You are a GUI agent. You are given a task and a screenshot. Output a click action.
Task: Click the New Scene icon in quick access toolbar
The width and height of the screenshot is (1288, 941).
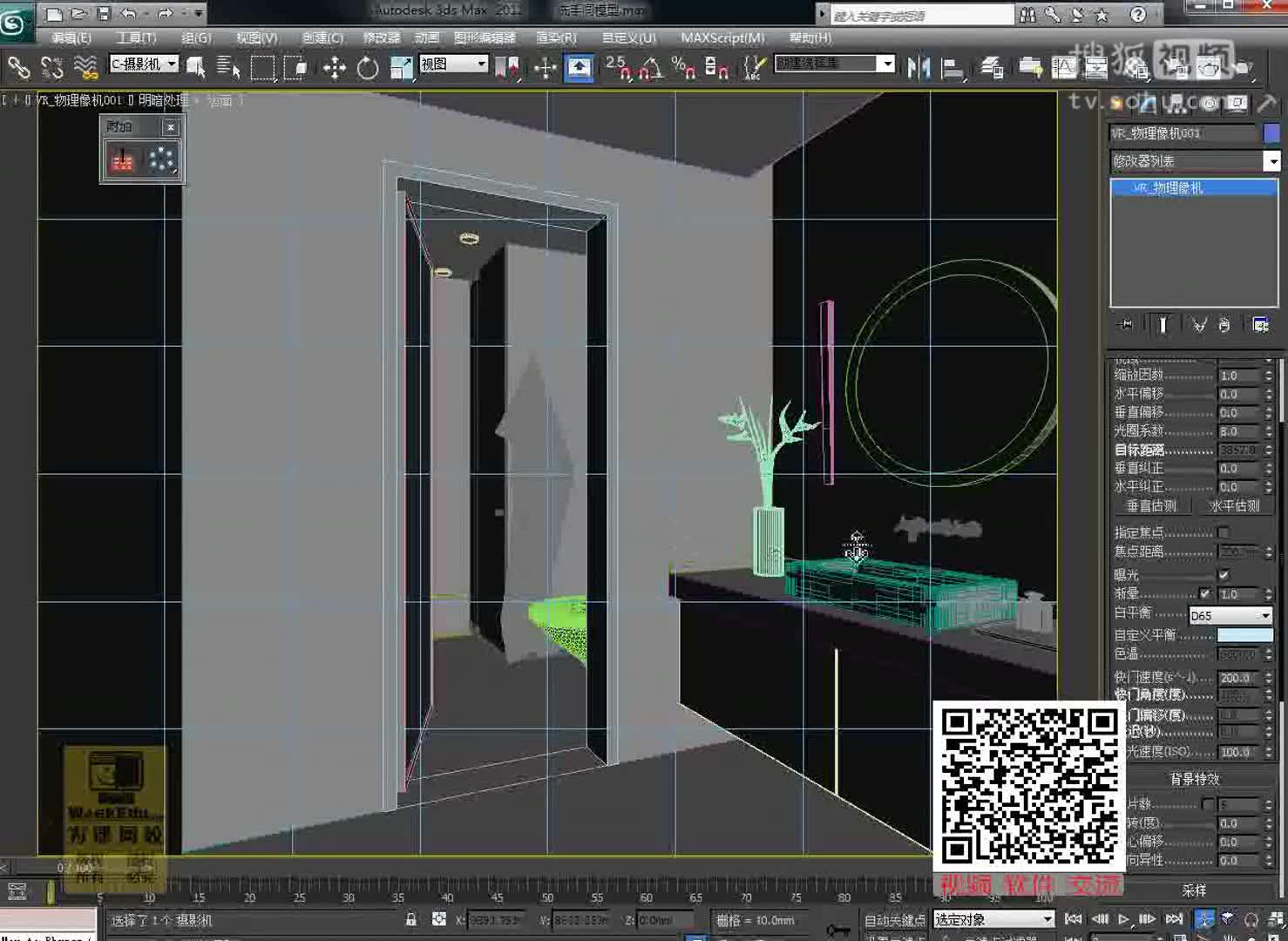click(x=53, y=13)
